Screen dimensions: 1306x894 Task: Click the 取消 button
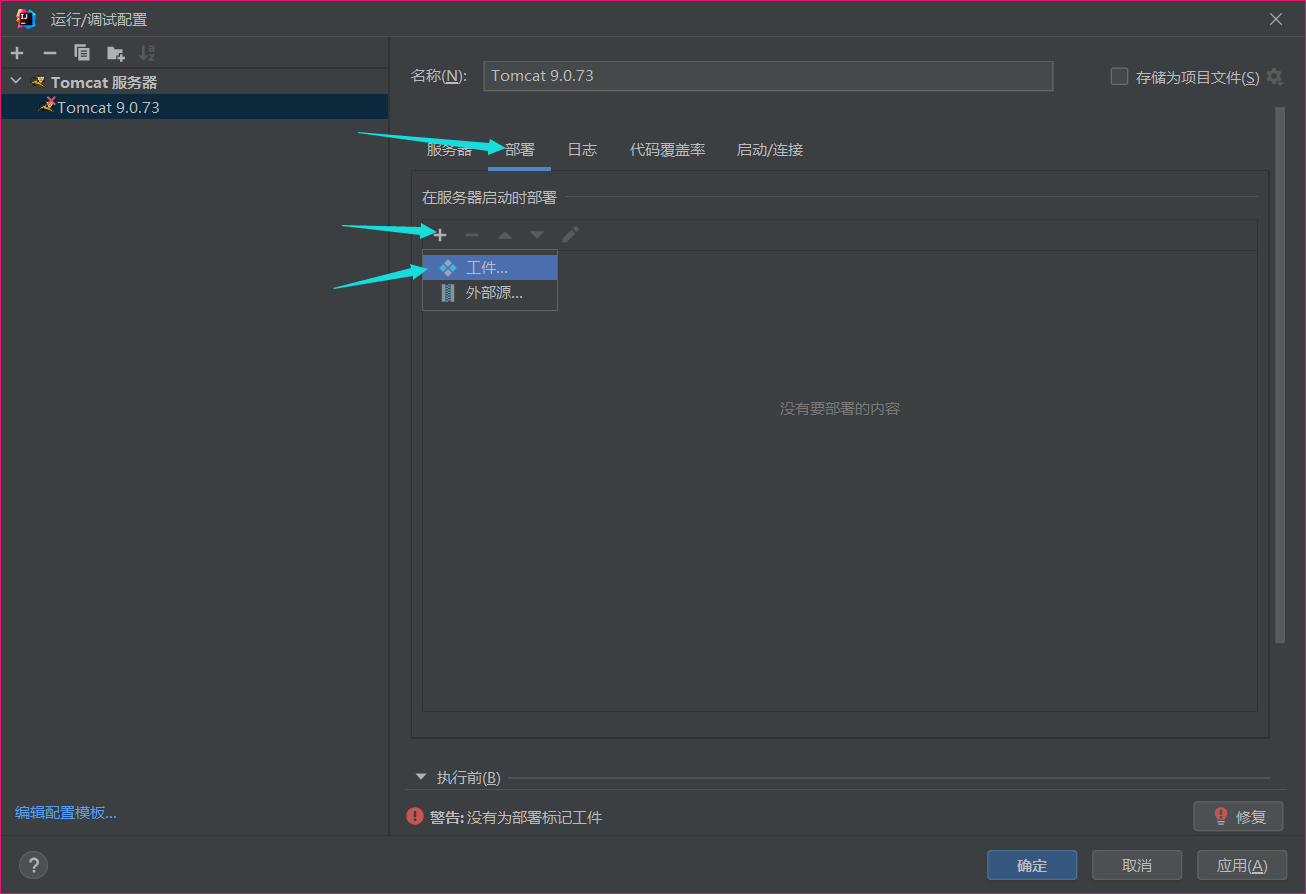(1137, 865)
